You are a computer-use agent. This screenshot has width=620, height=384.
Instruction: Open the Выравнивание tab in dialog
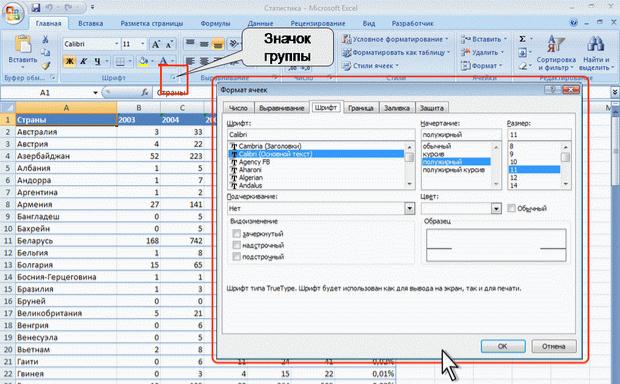pyautogui.click(x=282, y=108)
